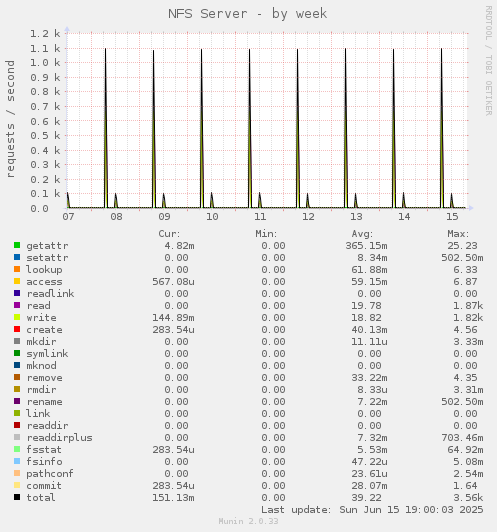The width and height of the screenshot is (497, 532).
Task: Click the x-axis date label 10
Action: click(x=212, y=217)
